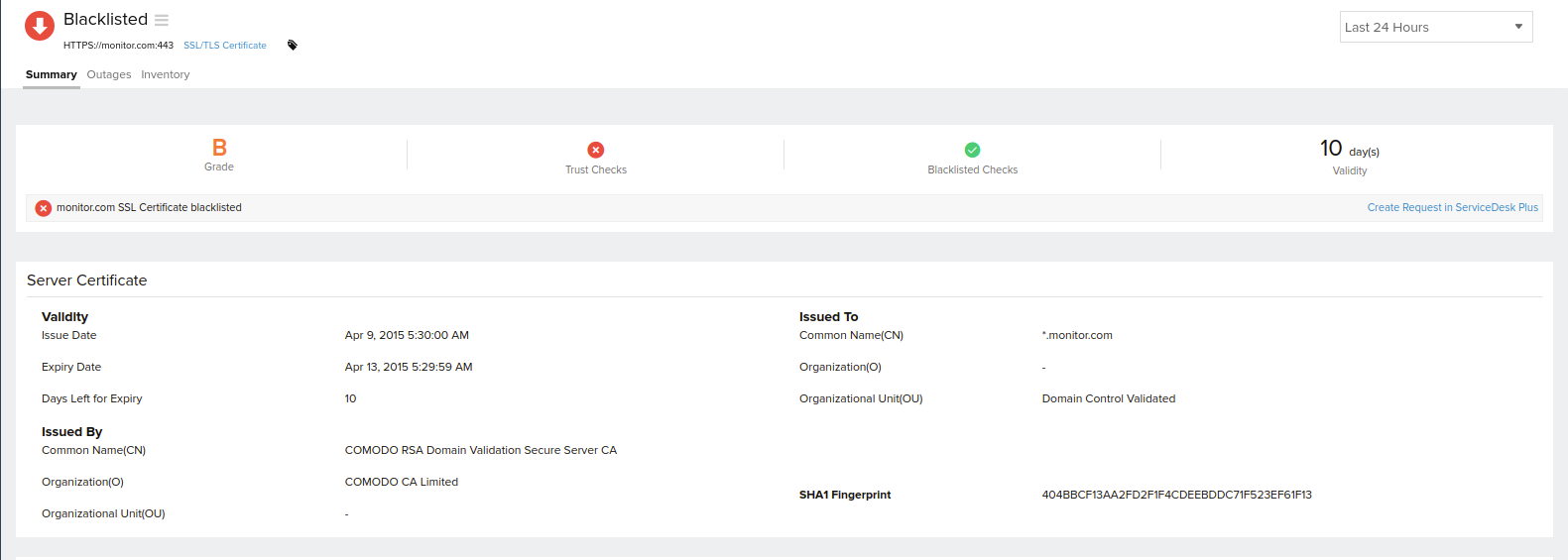
Task: Open the Last 24 Hours dropdown
Action: pos(1434,27)
